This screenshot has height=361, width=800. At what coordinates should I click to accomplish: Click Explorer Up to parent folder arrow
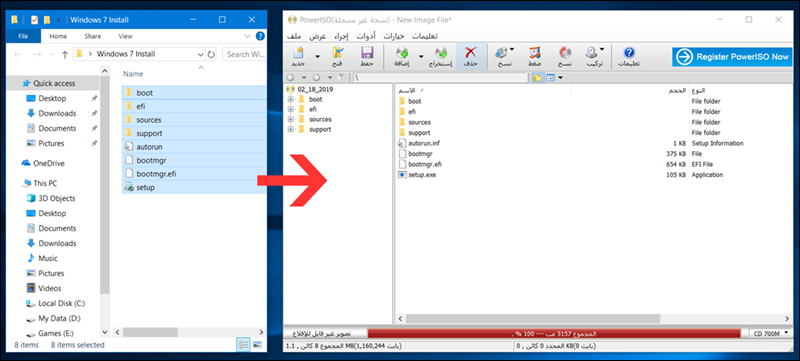click(x=65, y=54)
